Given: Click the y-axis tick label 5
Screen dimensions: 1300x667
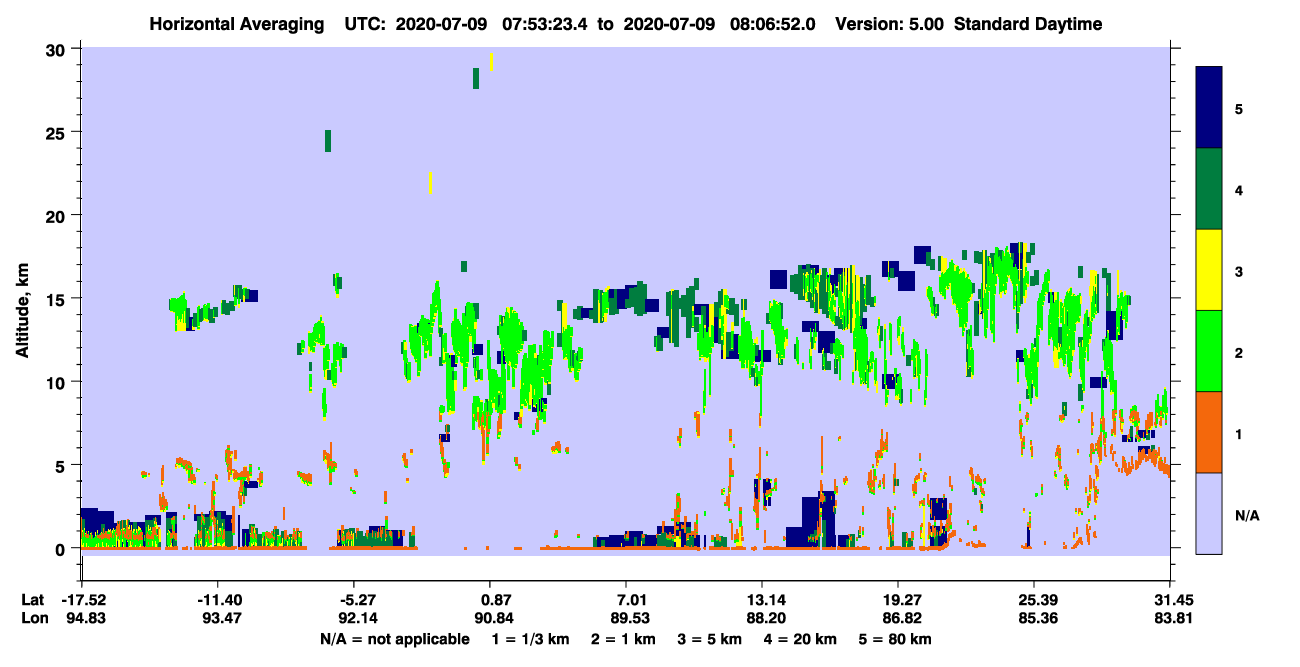Looking at the screenshot, I should click(x=62, y=466).
